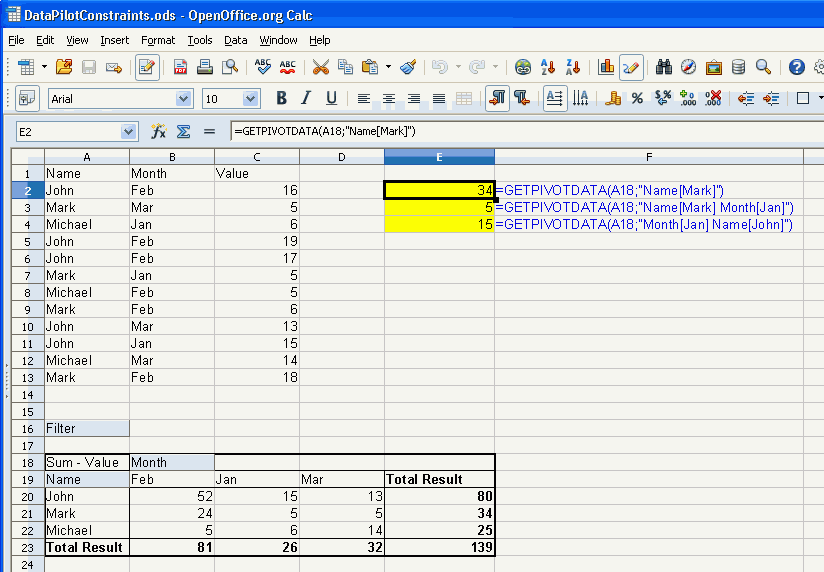Click the Sum sigma icon
The height and width of the screenshot is (572, 824).
tap(183, 131)
